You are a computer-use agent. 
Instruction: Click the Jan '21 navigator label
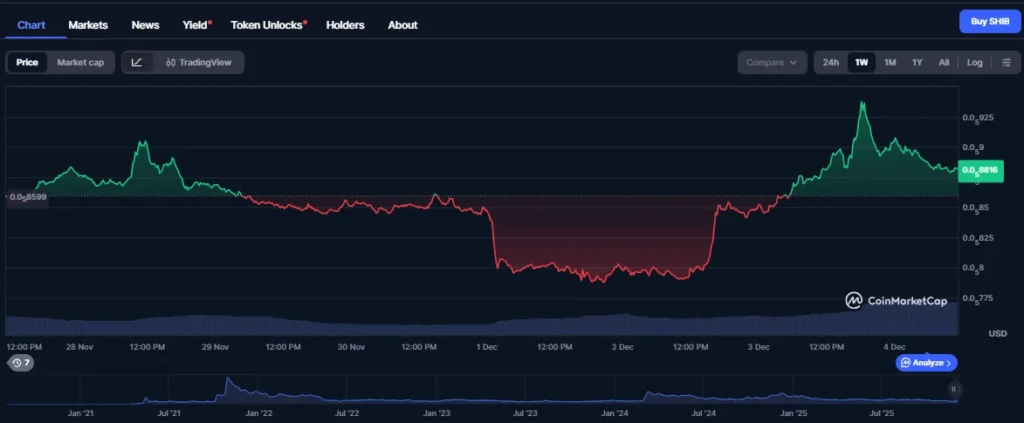[x=80, y=413]
